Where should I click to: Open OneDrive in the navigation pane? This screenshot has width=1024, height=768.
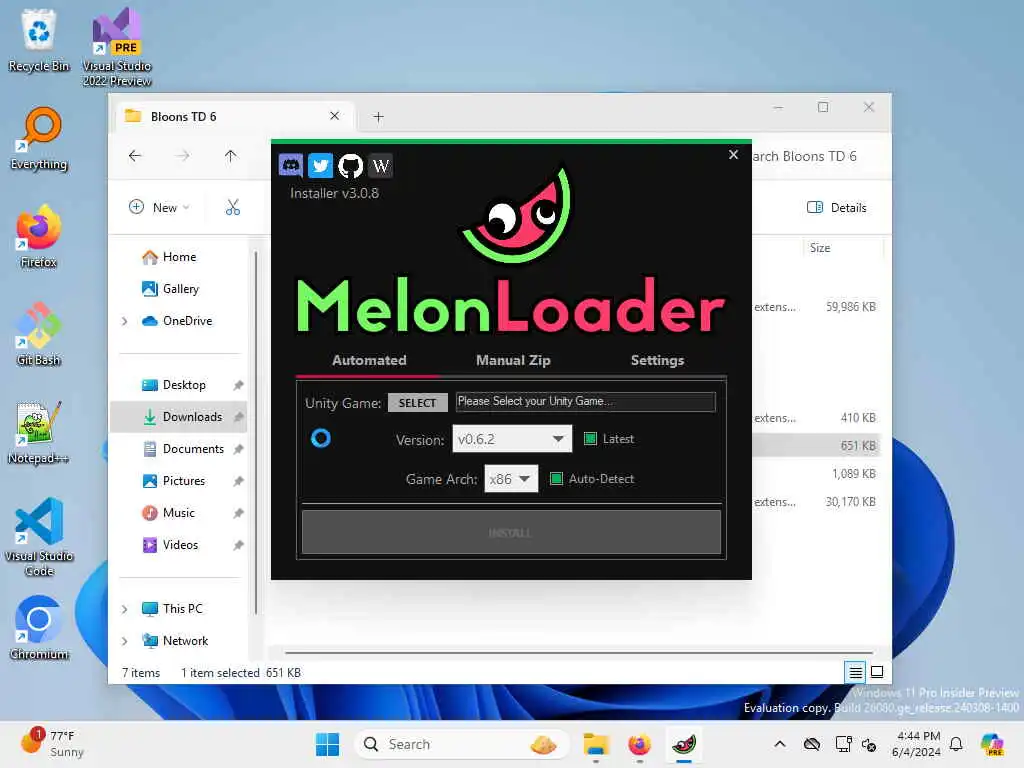(187, 321)
